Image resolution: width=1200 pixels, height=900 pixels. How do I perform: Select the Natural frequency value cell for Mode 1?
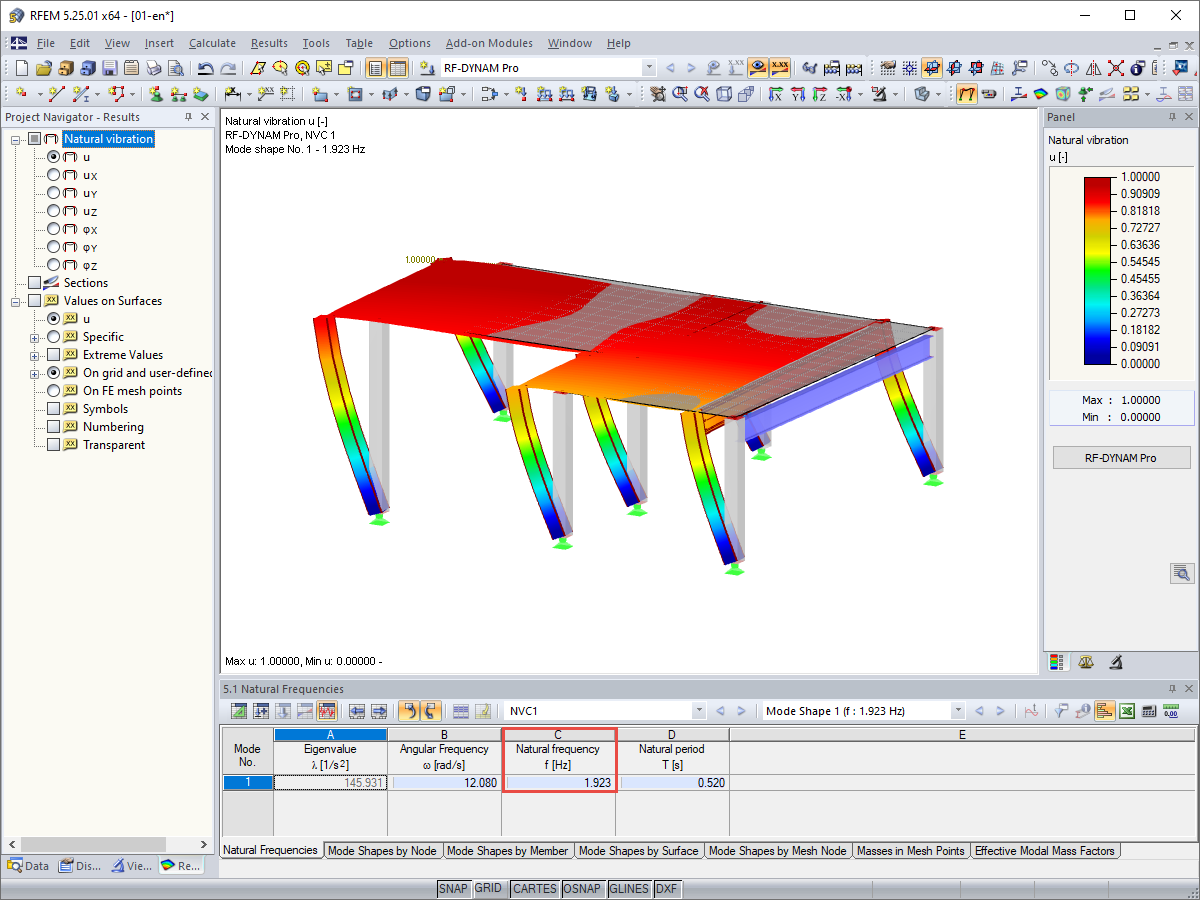tap(559, 782)
